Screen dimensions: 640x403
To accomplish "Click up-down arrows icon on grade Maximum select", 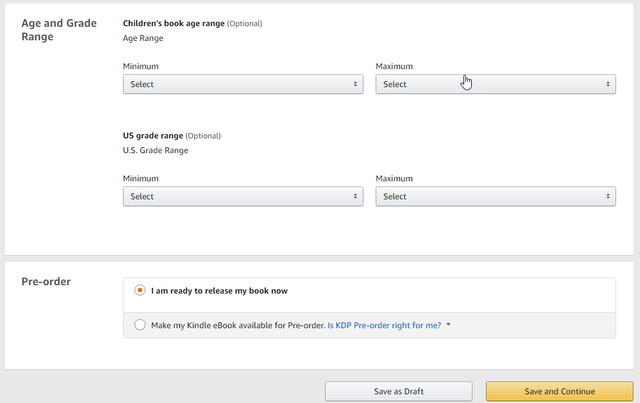I will coord(608,196).
